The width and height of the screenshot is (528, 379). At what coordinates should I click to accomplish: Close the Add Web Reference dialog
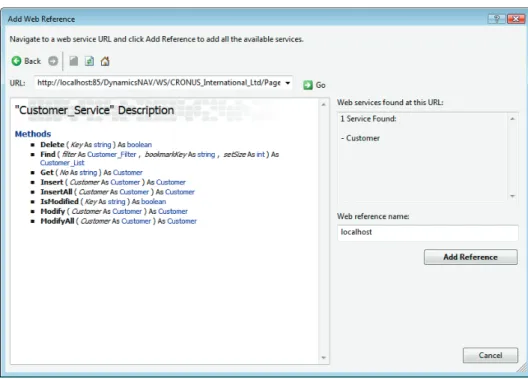tap(516, 19)
